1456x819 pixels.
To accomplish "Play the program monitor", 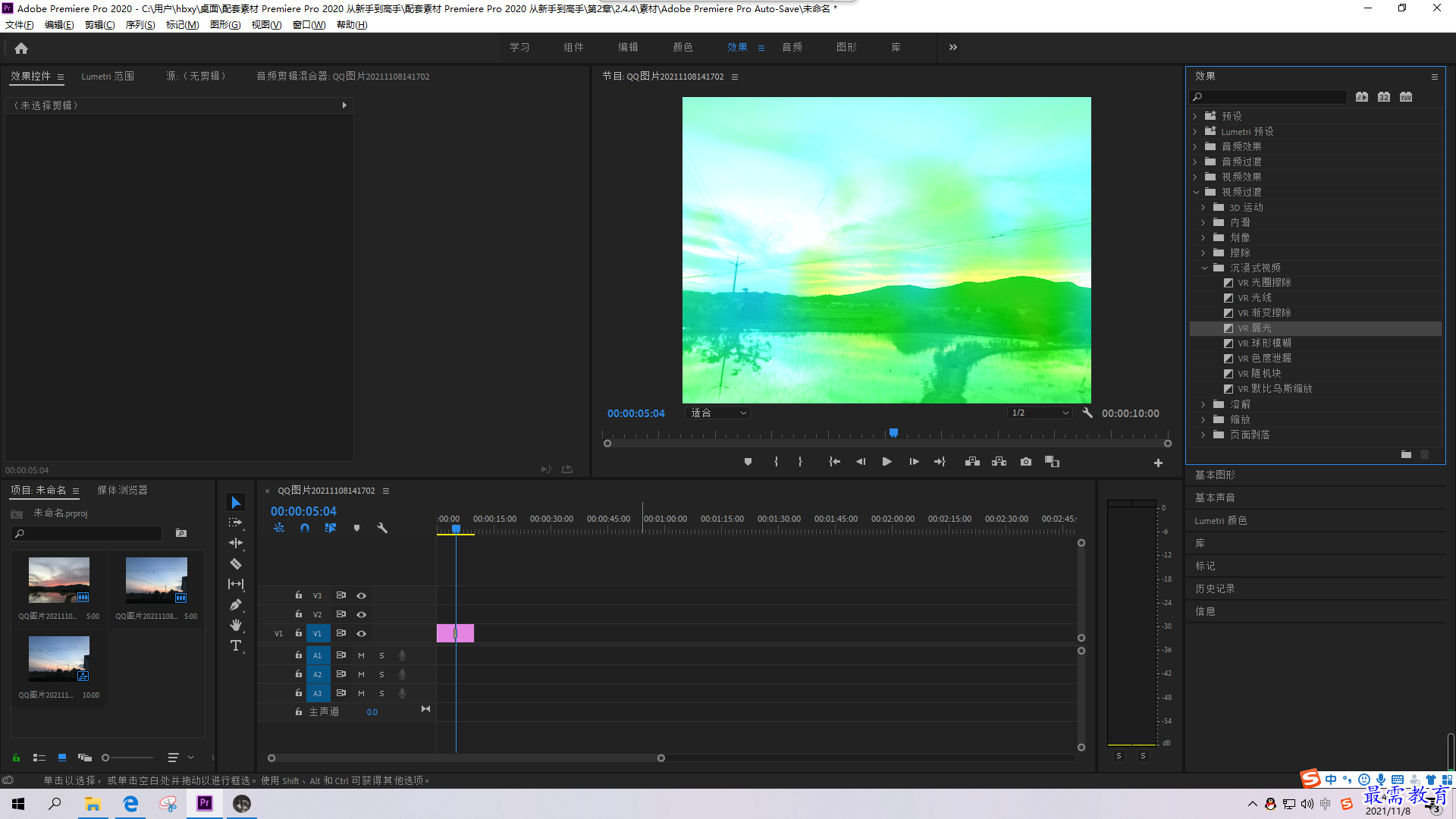I will pos(886,462).
